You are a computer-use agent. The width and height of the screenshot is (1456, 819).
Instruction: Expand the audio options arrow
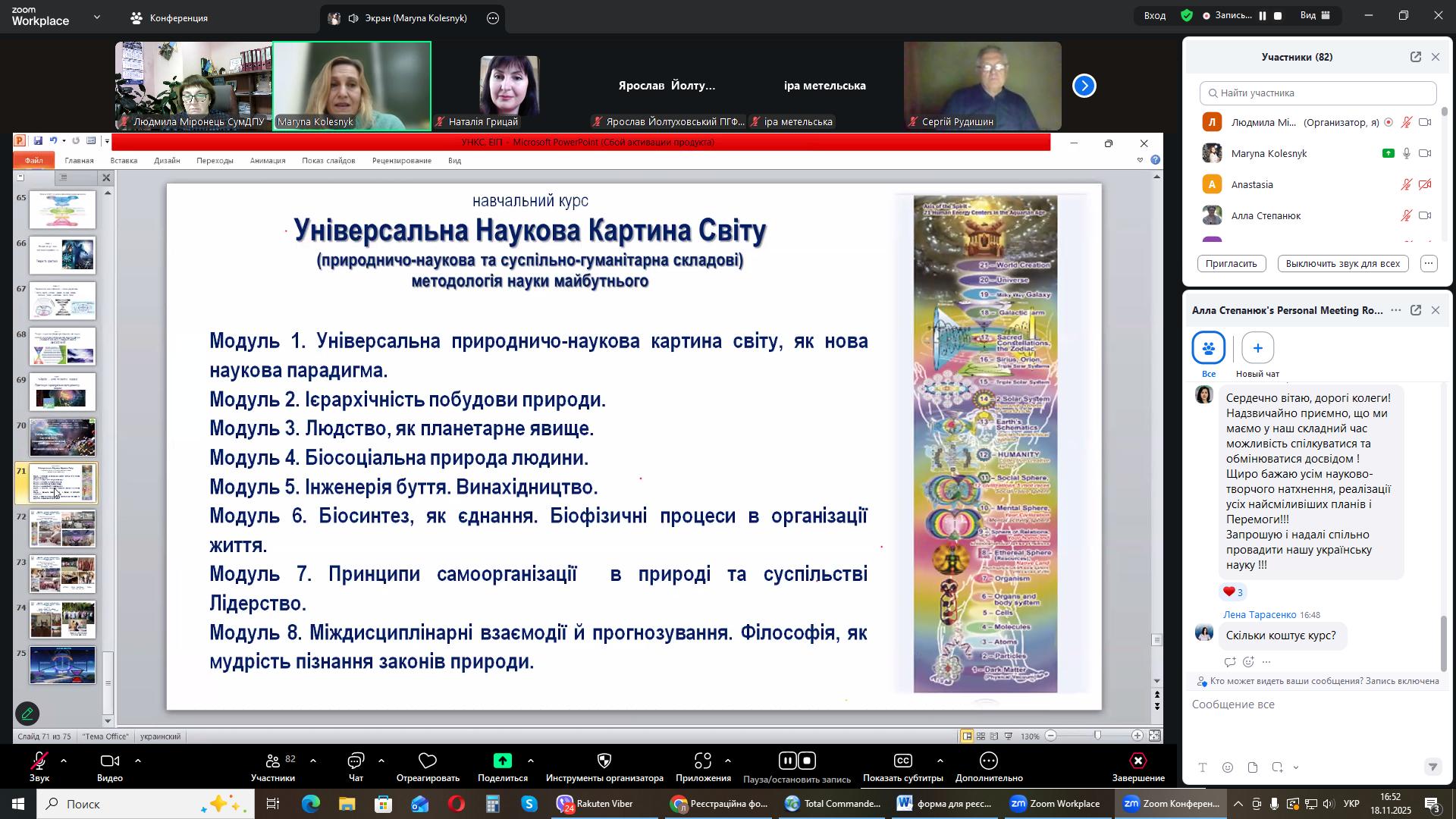[64, 761]
